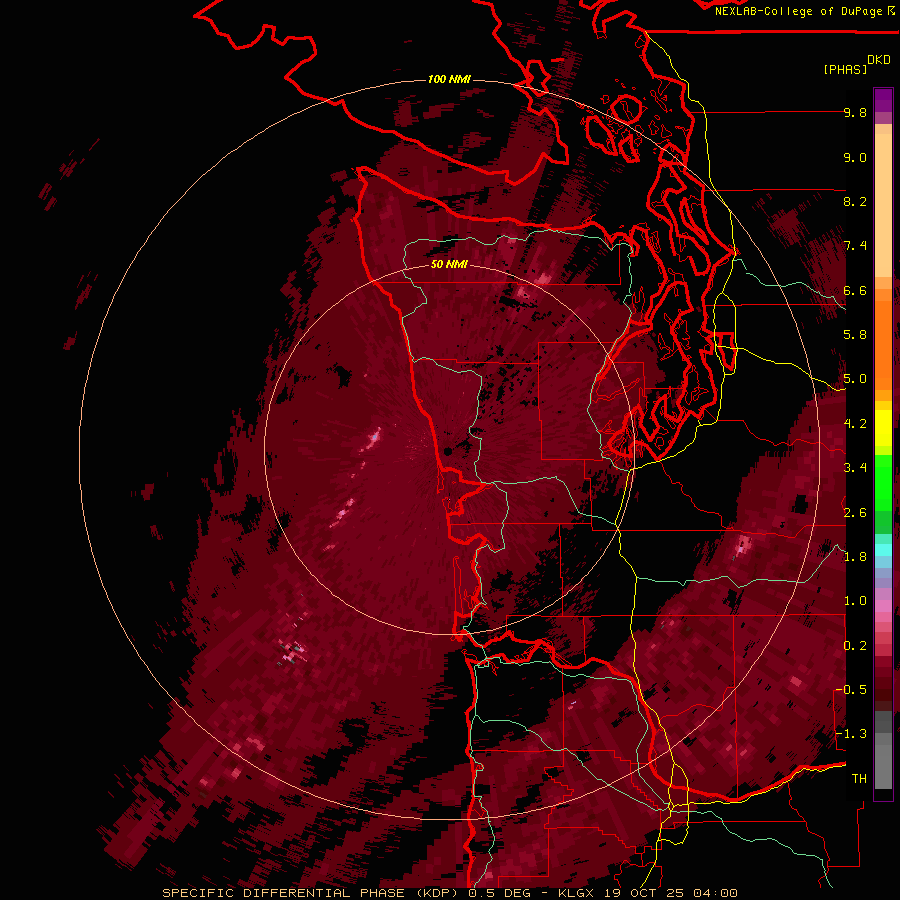Click the 9.8 value on color scale

855,112
